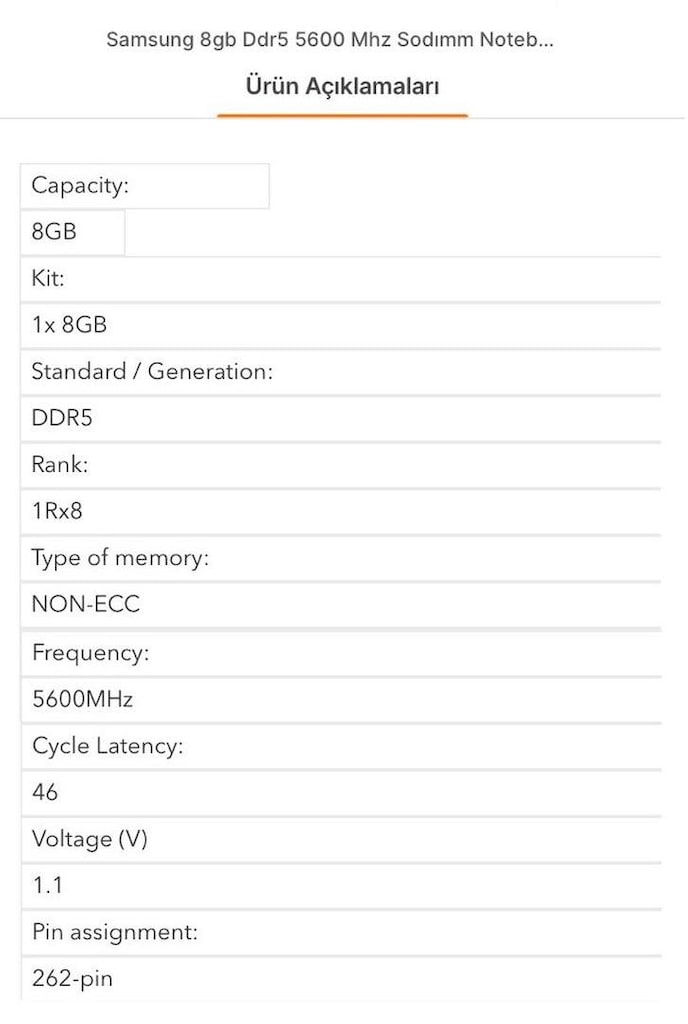Select the Pin assignment label row
This screenshot has width=688, height=1024.
click(x=341, y=933)
